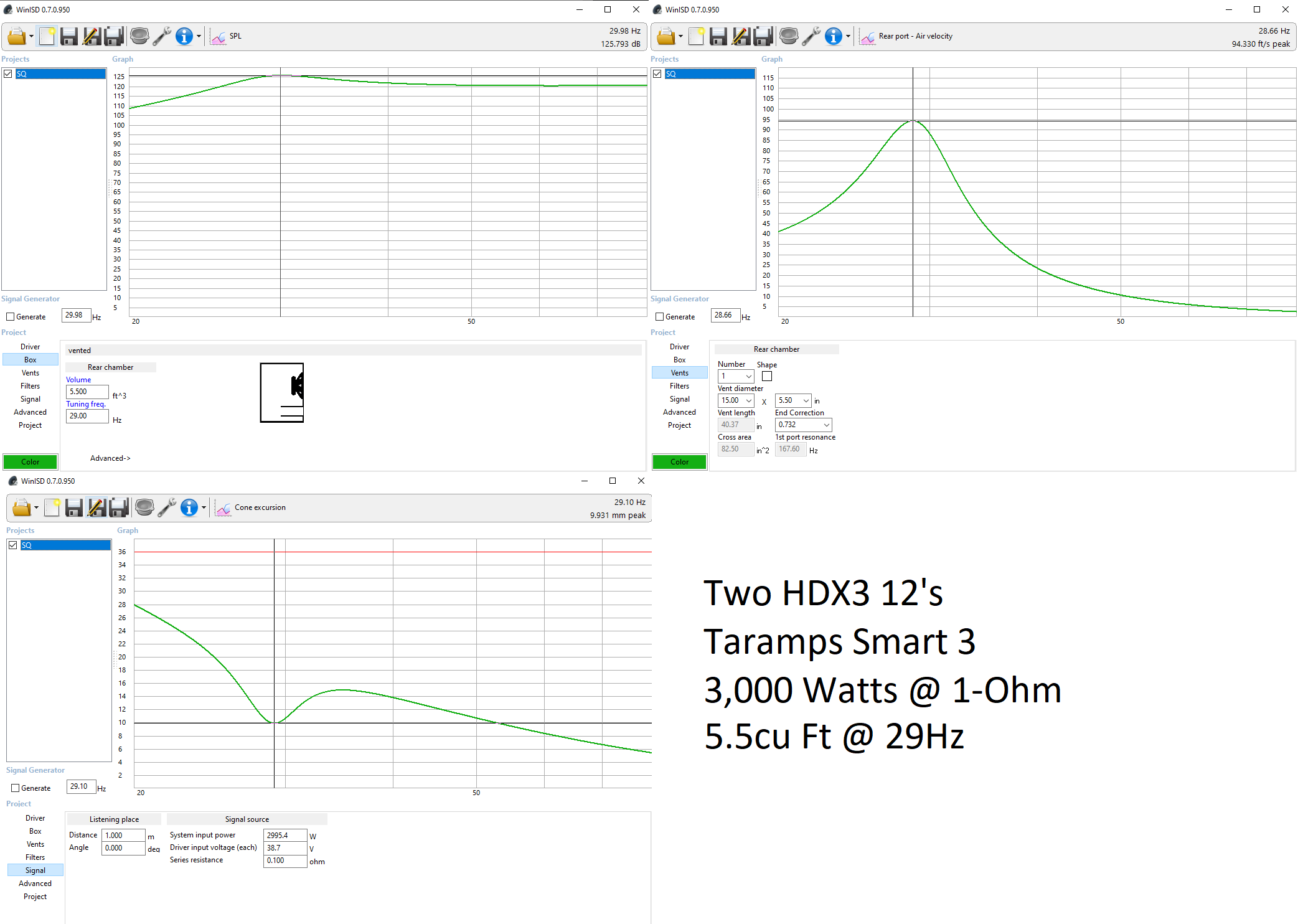Create new project in SPL window

(x=47, y=36)
